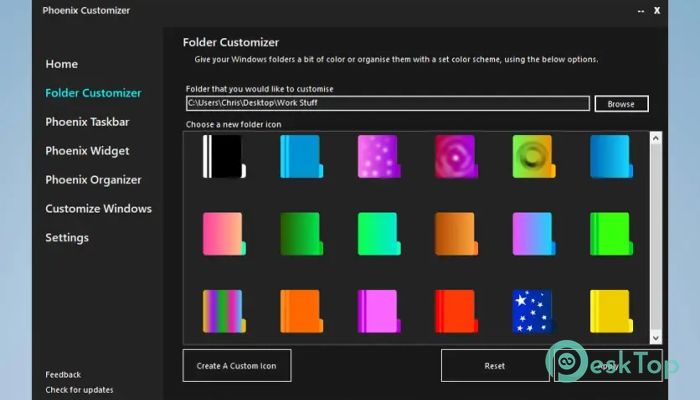Choose the purple sparkle-dotted folder icon

(379, 156)
